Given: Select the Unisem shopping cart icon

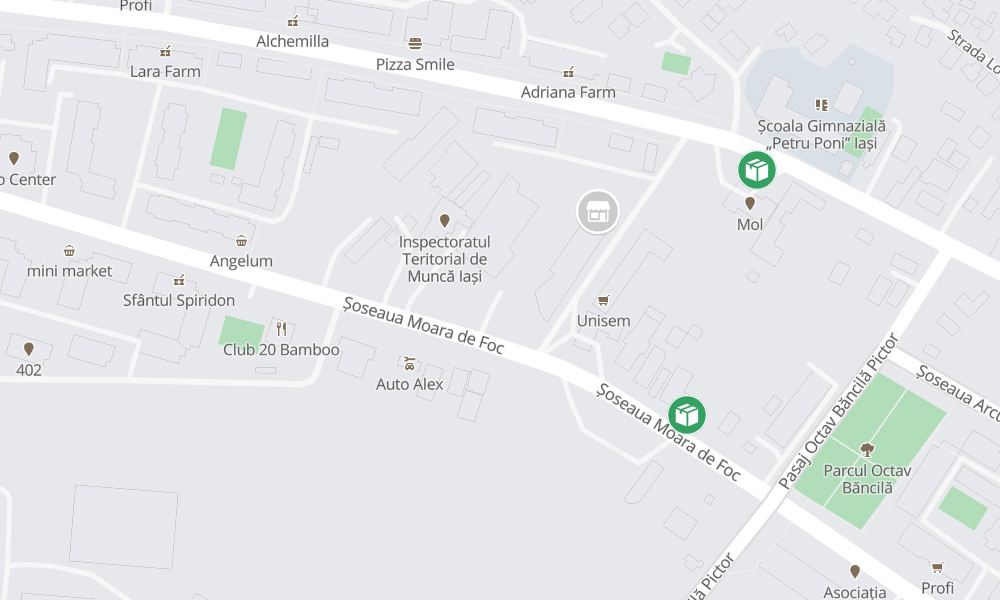Looking at the screenshot, I should 603,300.
